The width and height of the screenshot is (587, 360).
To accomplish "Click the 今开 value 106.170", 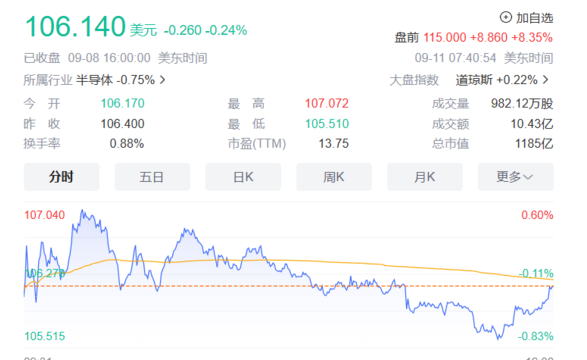I will coord(122,103).
